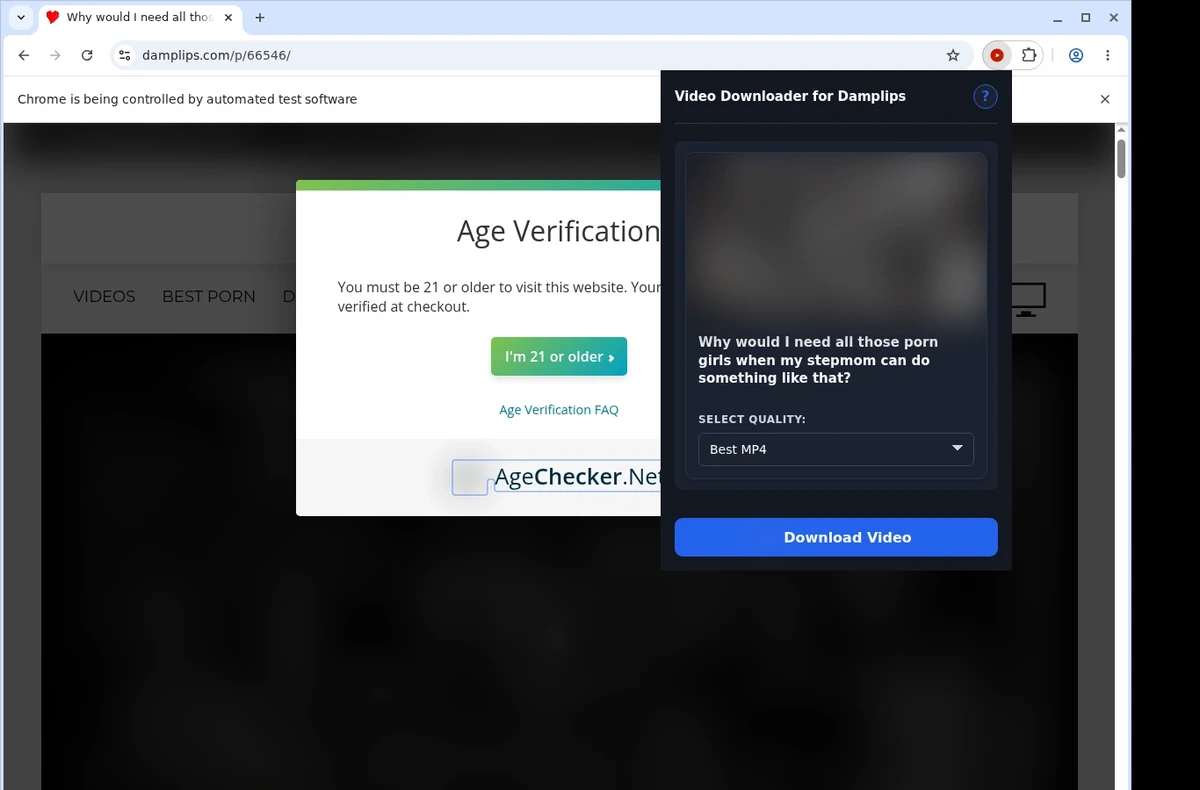The image size is (1200, 790).
Task: Click the red Video Downloader extension icon
Action: 997,56
